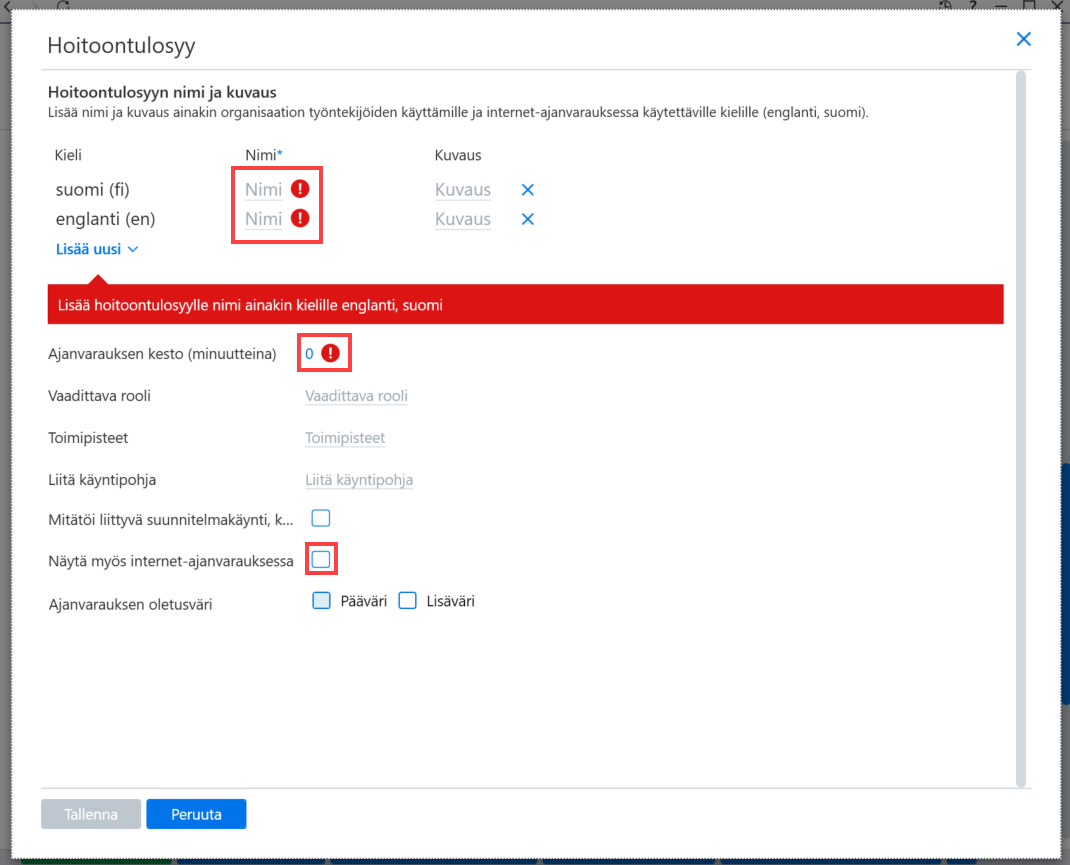
Task: Open the Vaadittava rooli selector
Action: [x=356, y=396]
